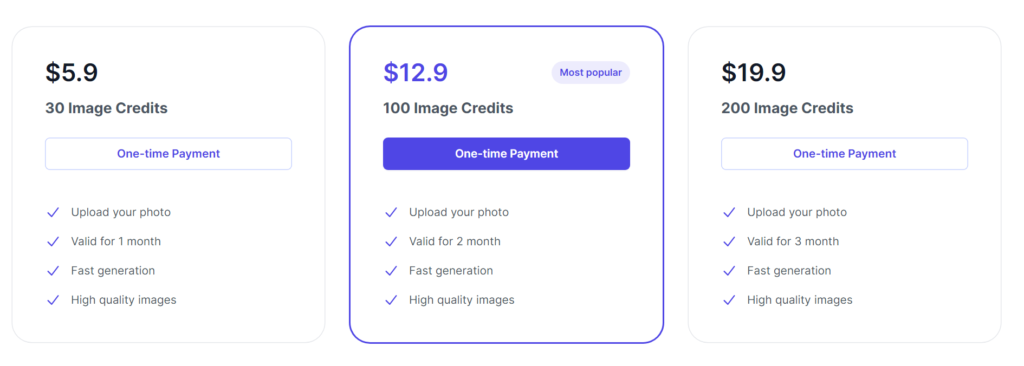Click the $5.9 price heading
The image size is (1024, 366).
[x=72, y=73]
